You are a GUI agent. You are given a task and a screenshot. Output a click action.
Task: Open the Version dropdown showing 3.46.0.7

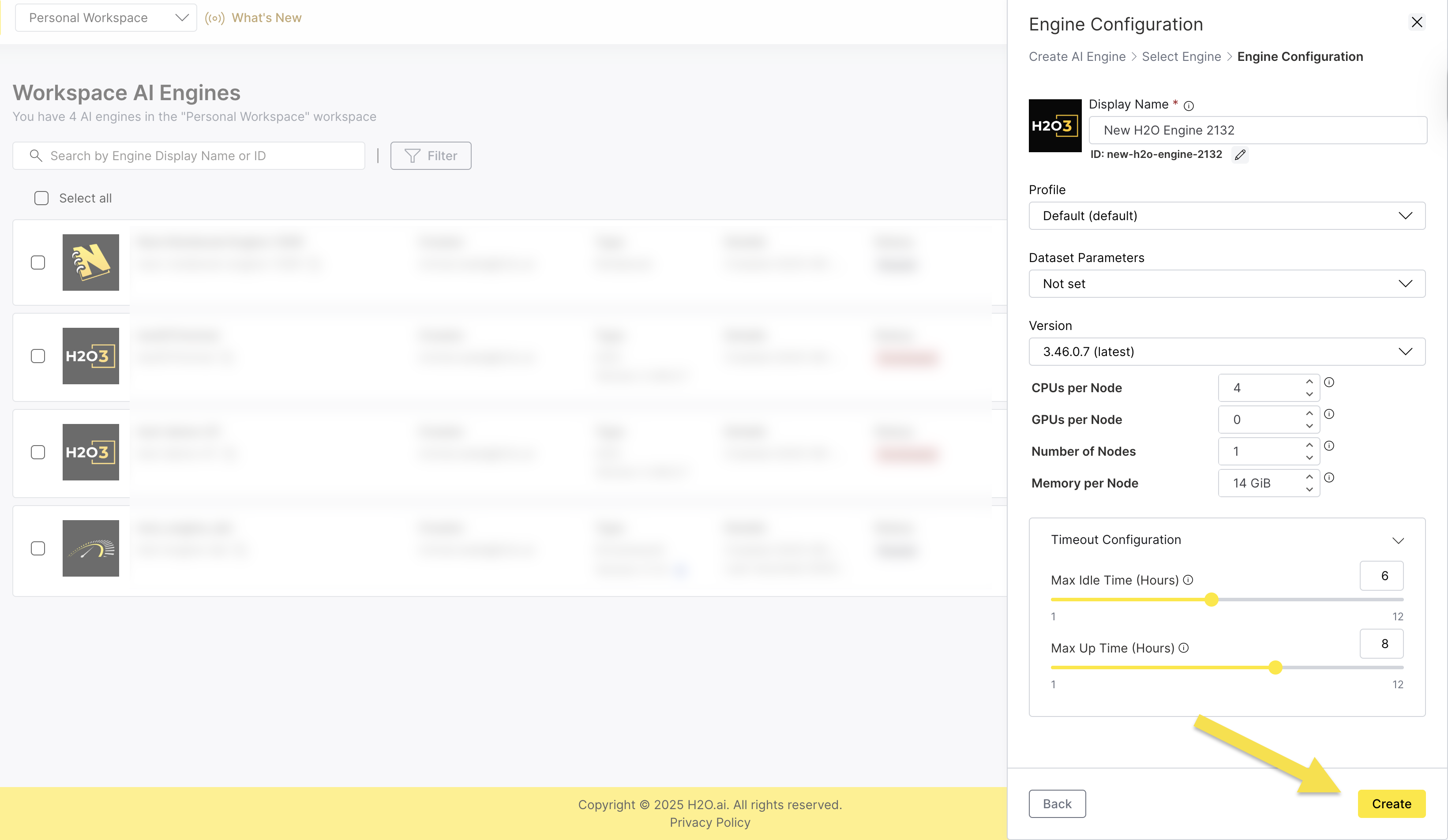[x=1227, y=352]
